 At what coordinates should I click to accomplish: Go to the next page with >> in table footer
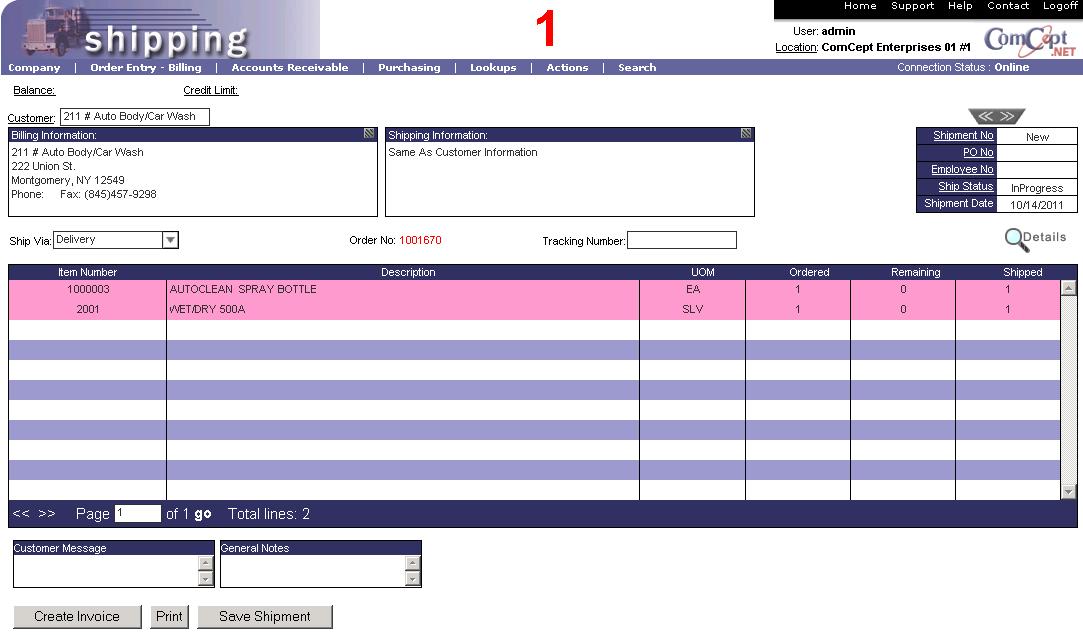(x=47, y=514)
